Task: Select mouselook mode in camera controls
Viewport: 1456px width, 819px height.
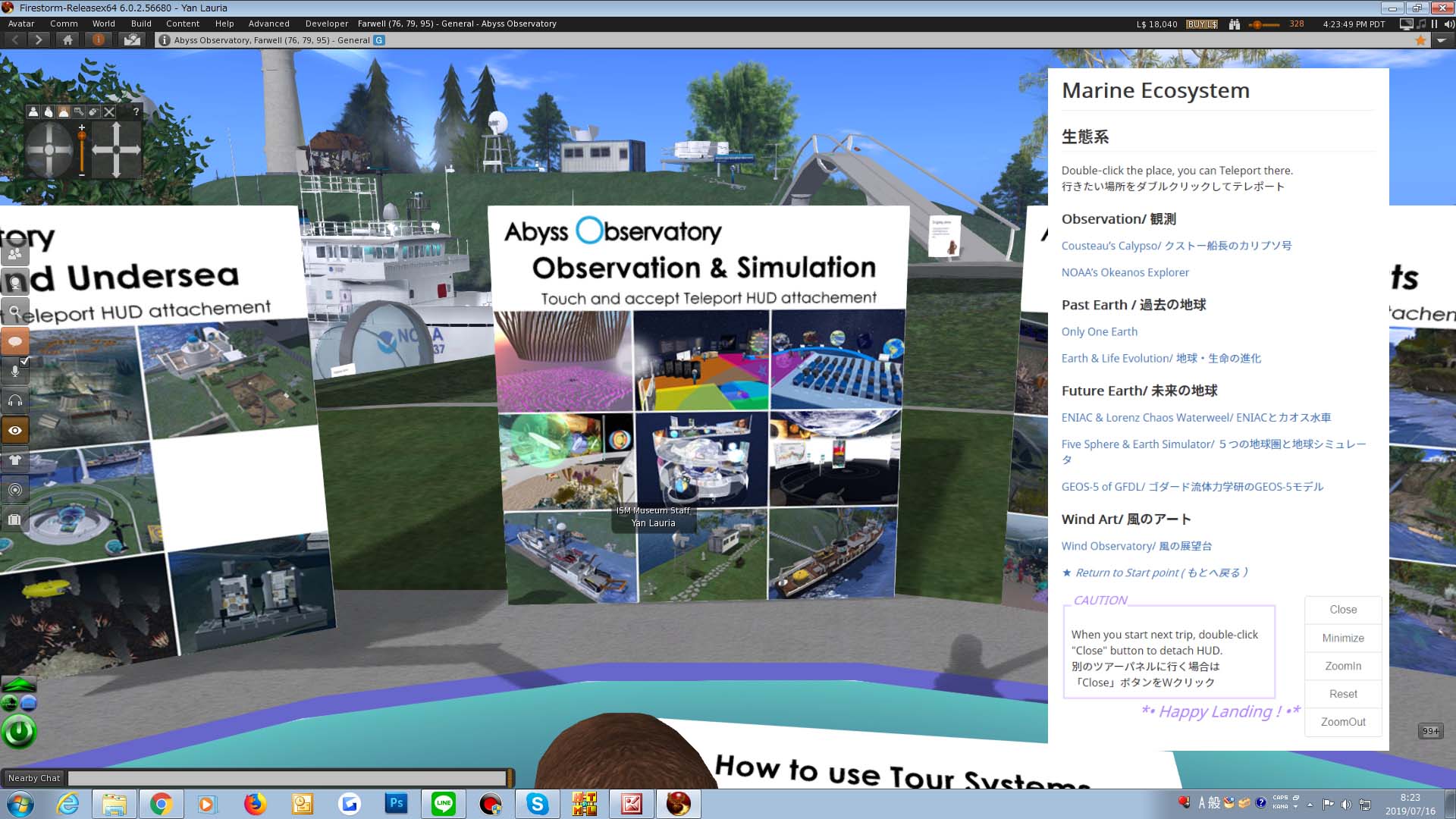Action: 94,111
